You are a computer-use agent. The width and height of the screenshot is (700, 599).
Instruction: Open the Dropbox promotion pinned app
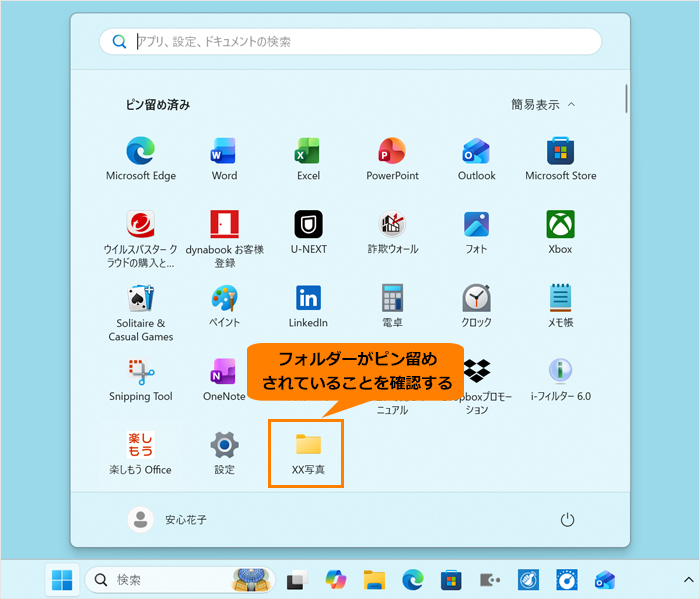pos(476,386)
